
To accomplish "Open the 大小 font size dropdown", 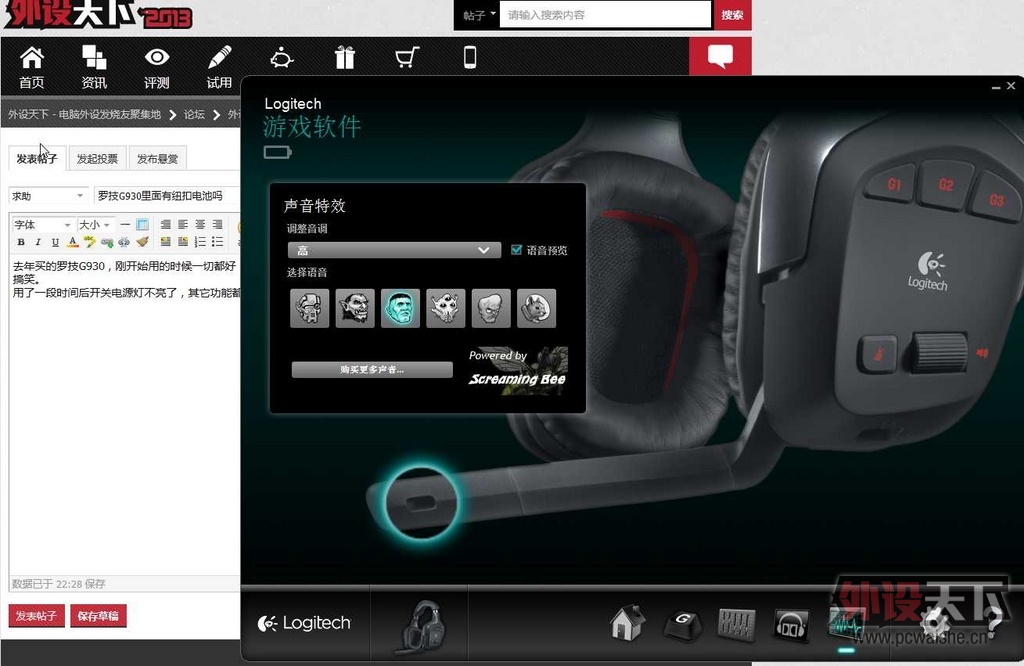I will pyautogui.click(x=95, y=225).
